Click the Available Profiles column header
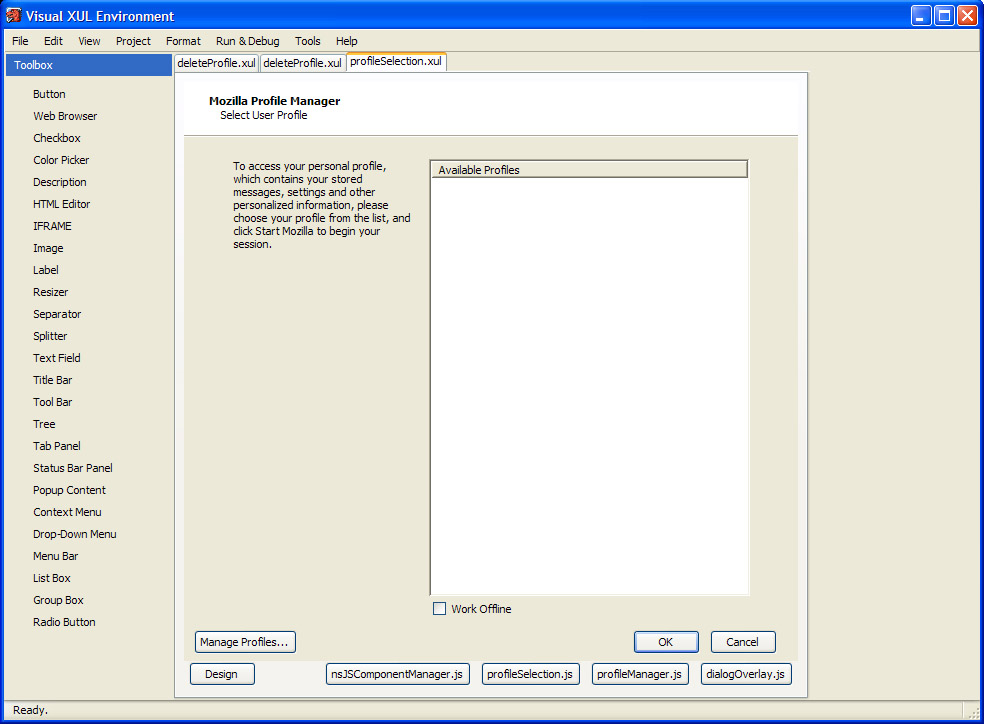984x724 pixels. [589, 169]
